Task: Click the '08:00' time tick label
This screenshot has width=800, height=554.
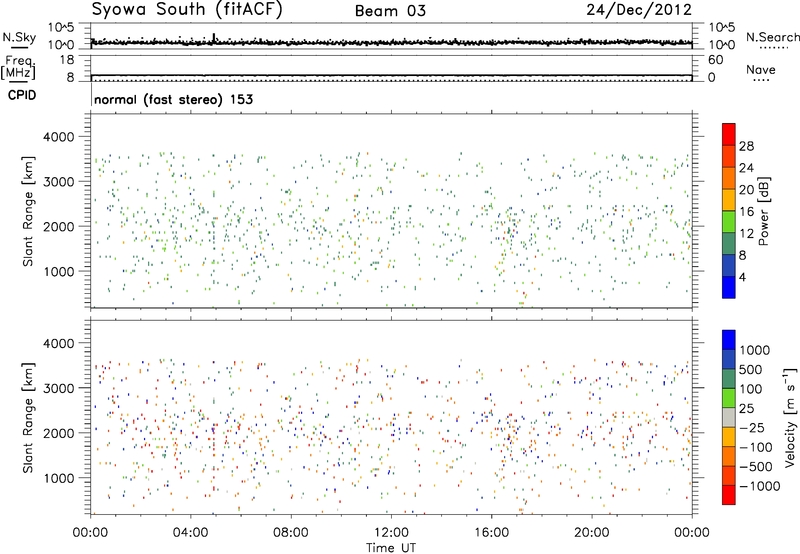Action: (x=291, y=533)
